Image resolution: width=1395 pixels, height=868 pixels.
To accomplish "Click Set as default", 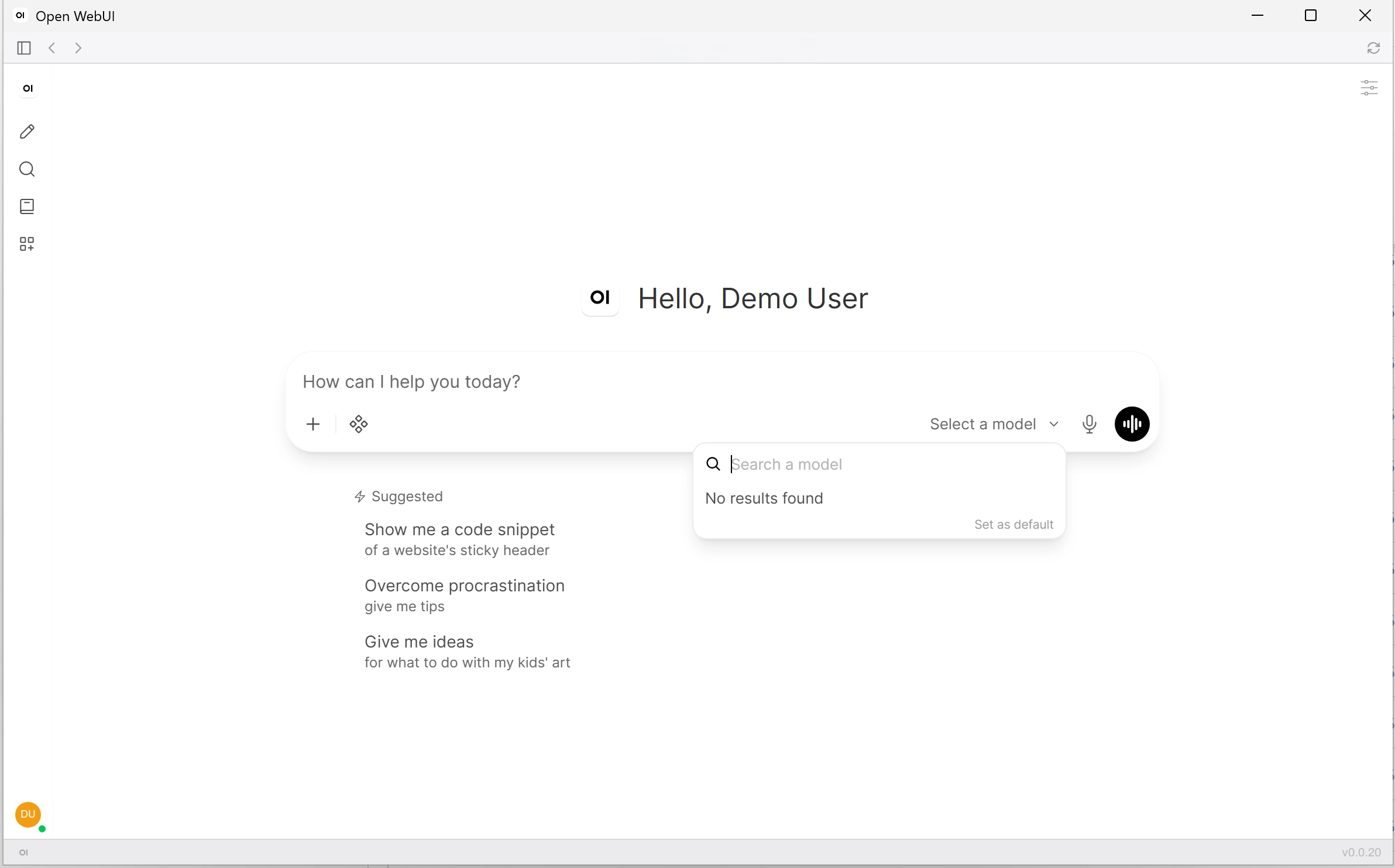I will click(x=1013, y=525).
